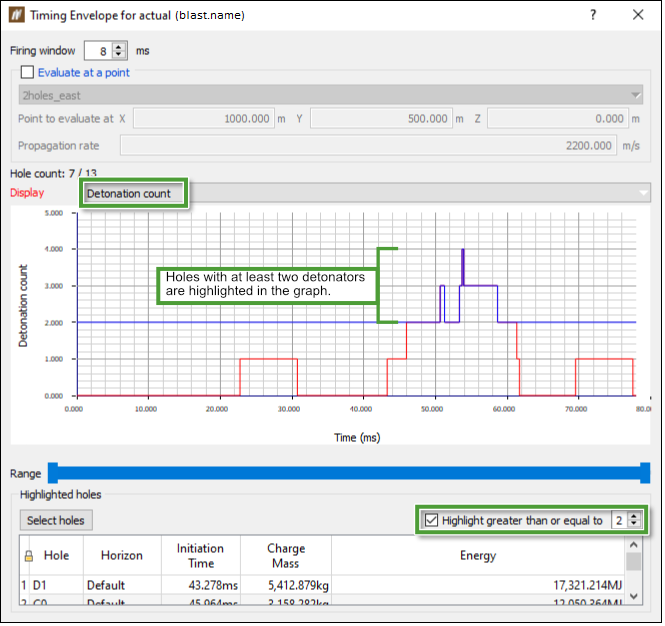This screenshot has height=626, width=665.
Task: Sort by the Energy column header
Action: [x=478, y=555]
